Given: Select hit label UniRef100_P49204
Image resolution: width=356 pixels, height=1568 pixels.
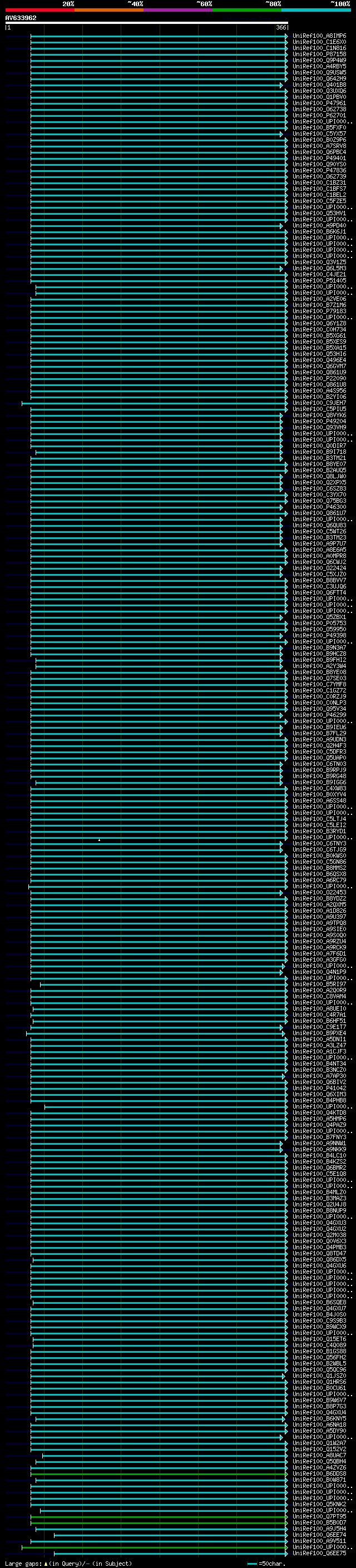Looking at the screenshot, I should pos(319,421).
